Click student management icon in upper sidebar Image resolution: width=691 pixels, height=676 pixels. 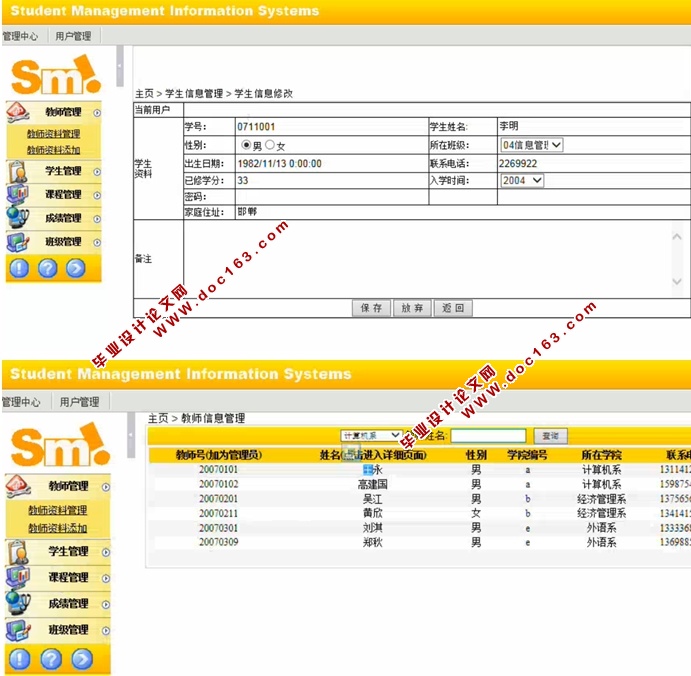(18, 171)
